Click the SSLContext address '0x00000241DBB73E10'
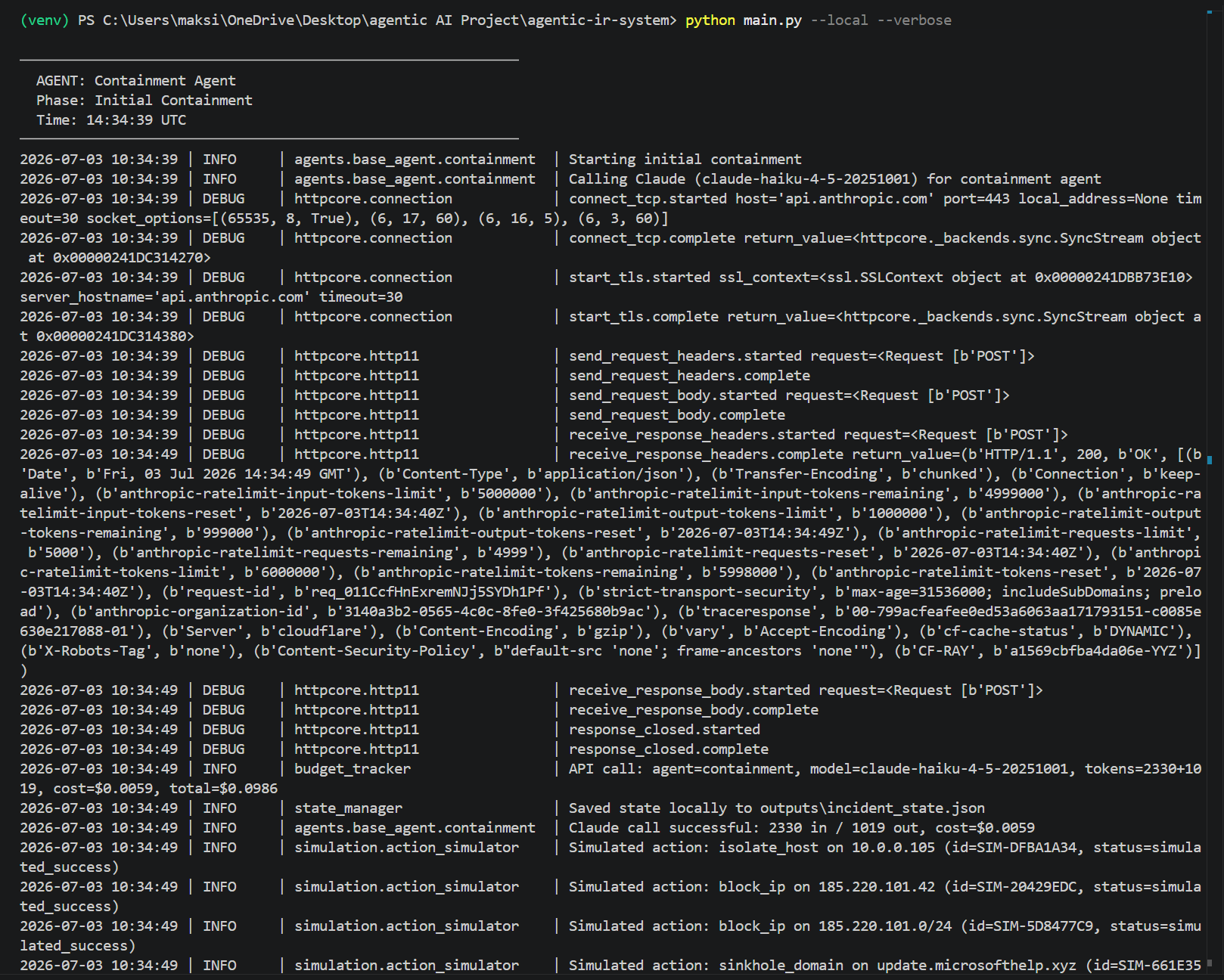The width and height of the screenshot is (1224, 980). tap(1110, 278)
